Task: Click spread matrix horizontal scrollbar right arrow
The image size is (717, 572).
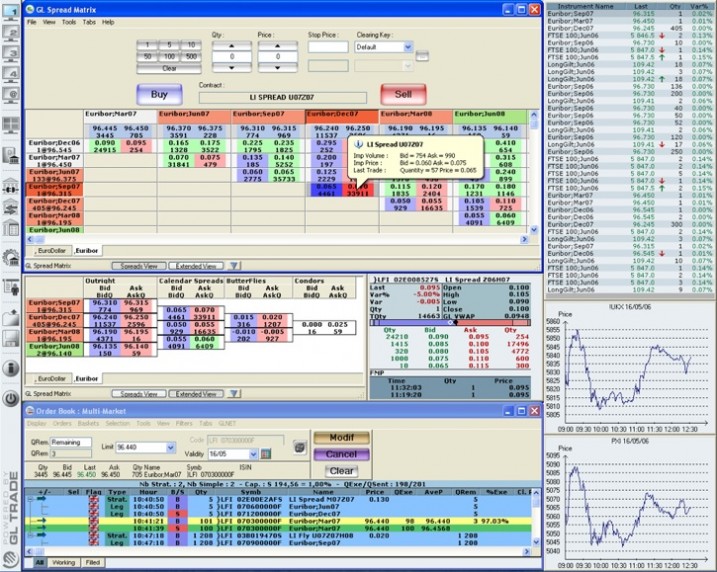Action: (524, 239)
